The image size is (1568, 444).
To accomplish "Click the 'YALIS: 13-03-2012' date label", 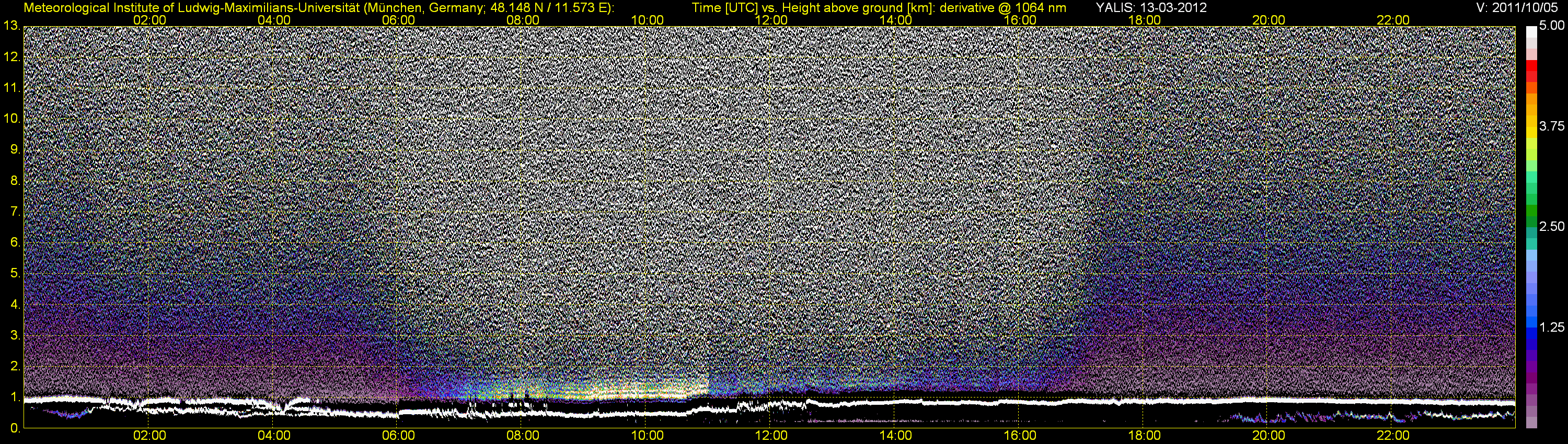I will pyautogui.click(x=1151, y=8).
